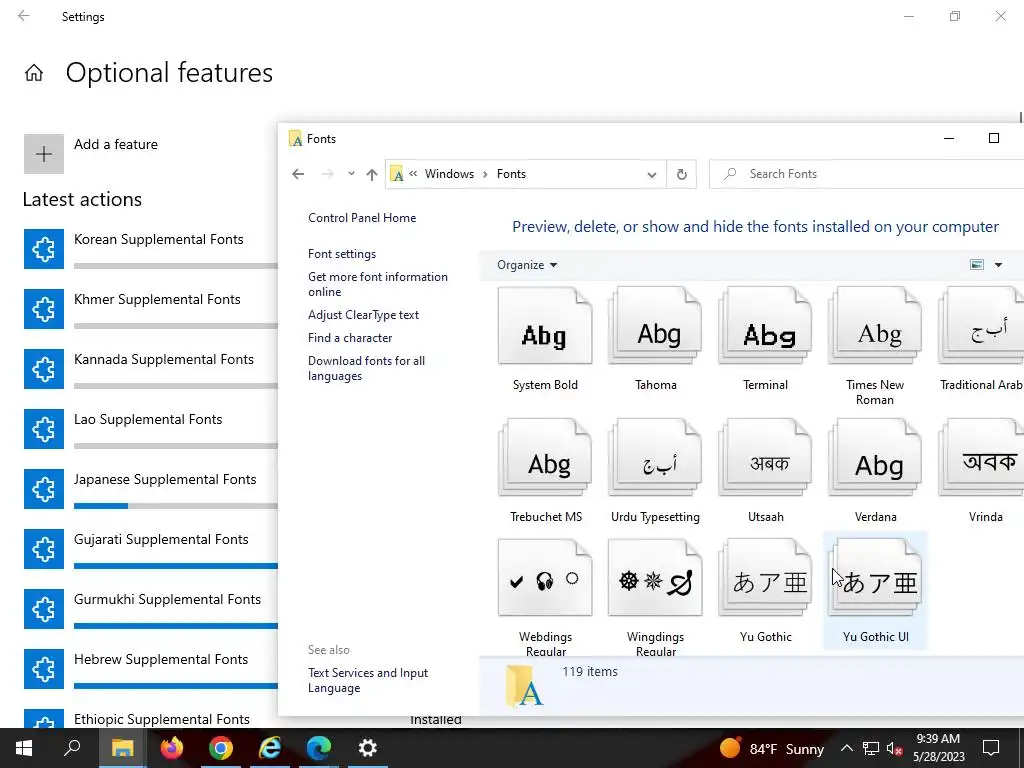Screen dimensions: 1024x768
Task: Open Text Services and Input Language
Action: 368,680
